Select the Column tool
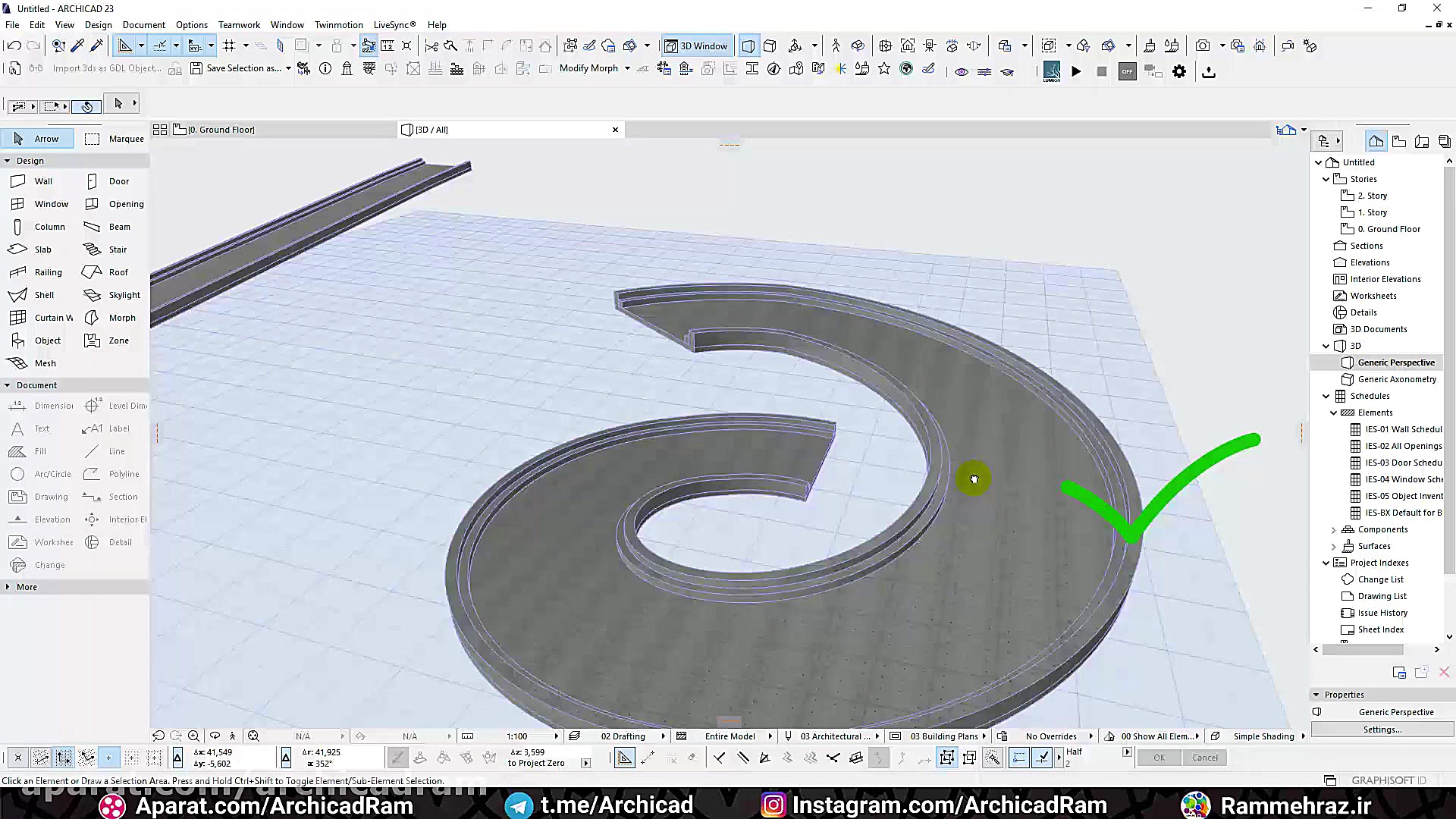1456x819 pixels. [38, 227]
